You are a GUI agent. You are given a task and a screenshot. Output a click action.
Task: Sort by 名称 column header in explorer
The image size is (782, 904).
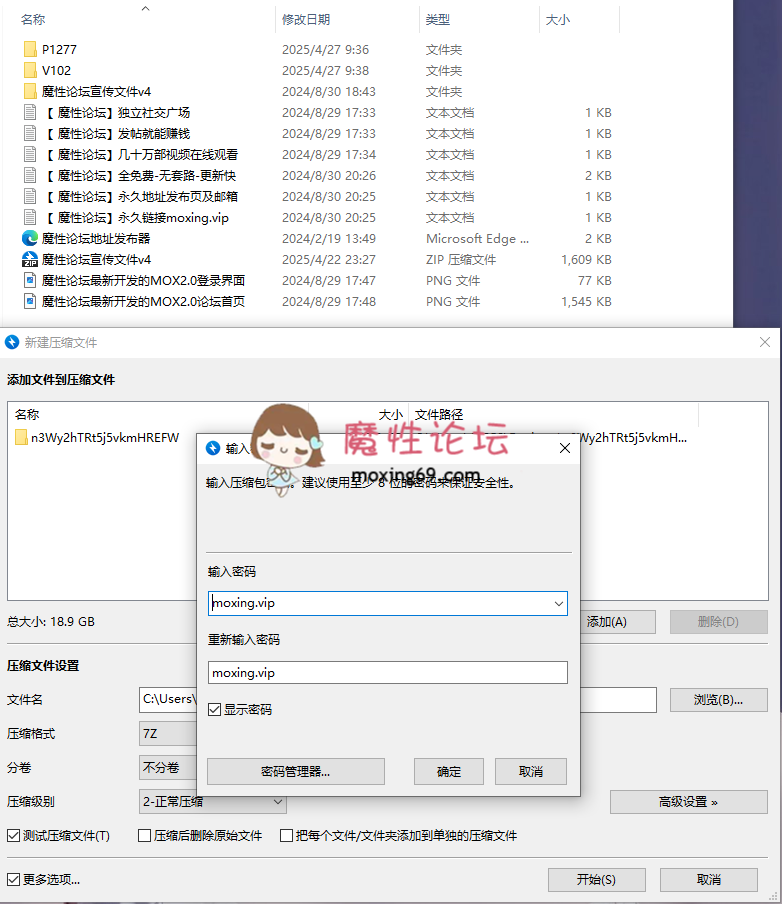33,20
